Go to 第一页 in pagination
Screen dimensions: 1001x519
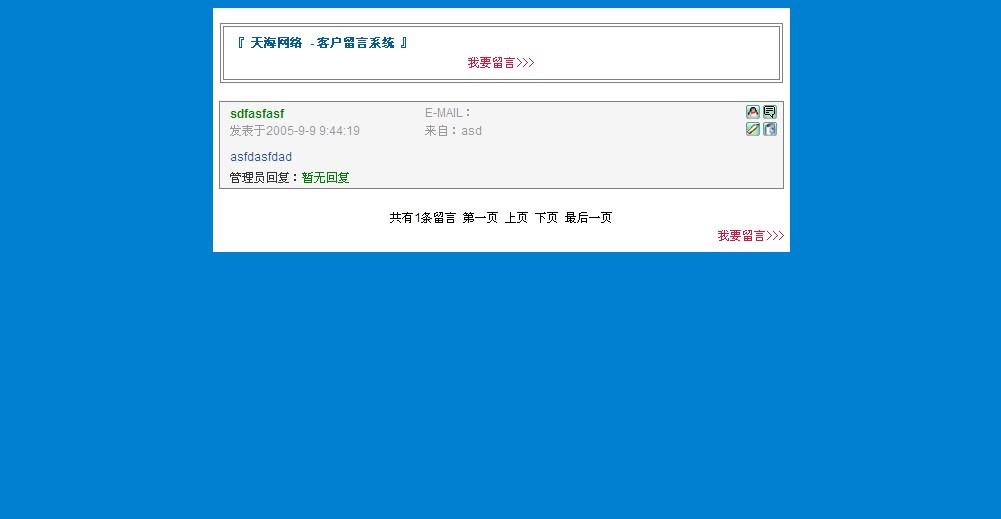click(480, 218)
